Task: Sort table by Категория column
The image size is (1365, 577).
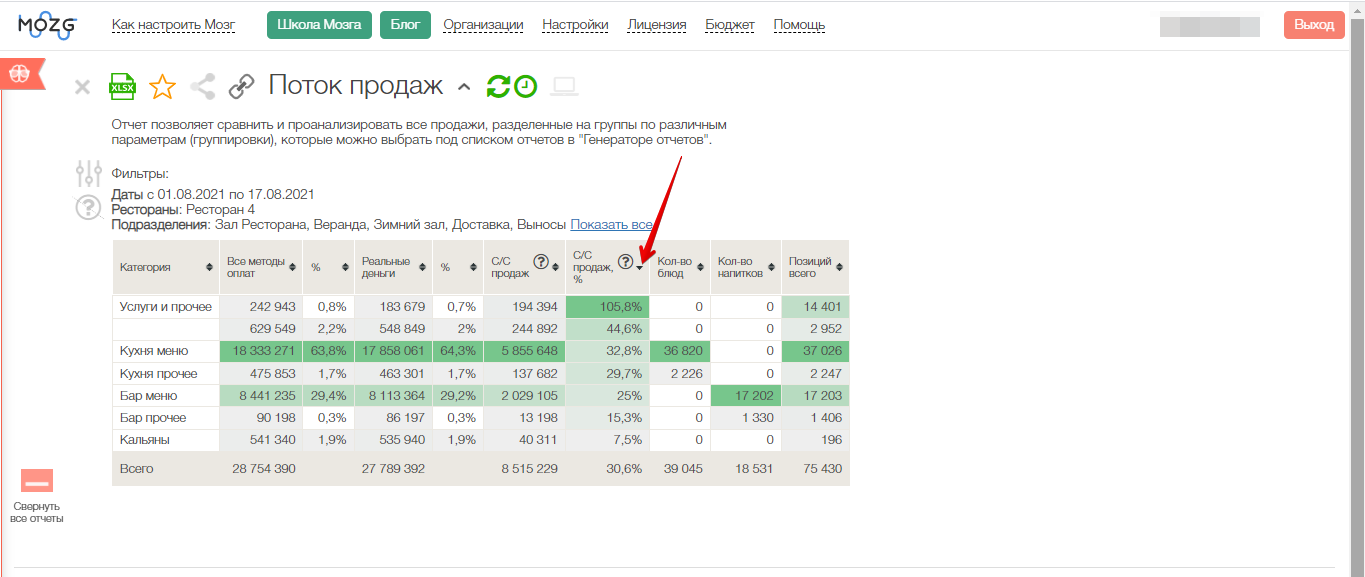Action: pyautogui.click(x=209, y=267)
